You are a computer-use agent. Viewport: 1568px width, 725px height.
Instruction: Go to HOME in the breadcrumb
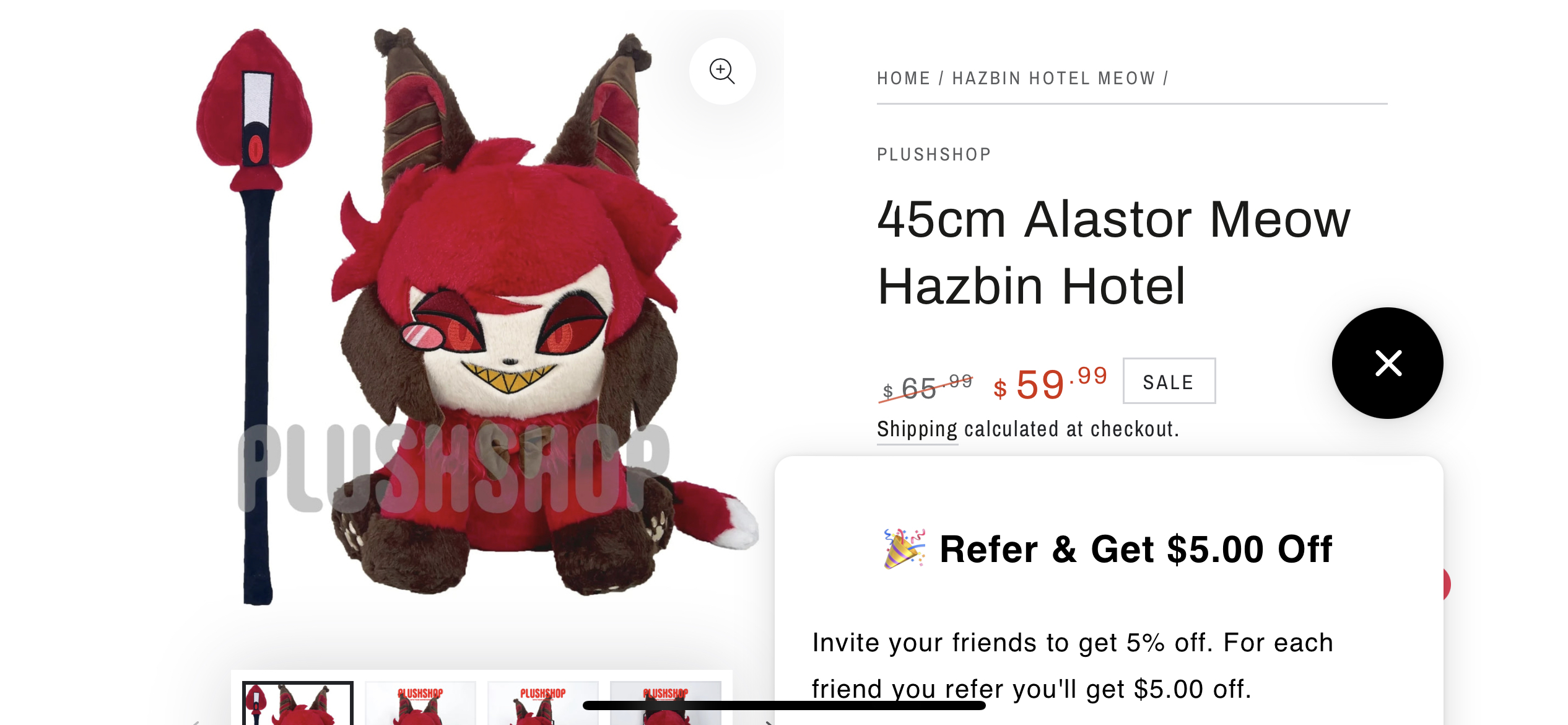pyautogui.click(x=904, y=78)
